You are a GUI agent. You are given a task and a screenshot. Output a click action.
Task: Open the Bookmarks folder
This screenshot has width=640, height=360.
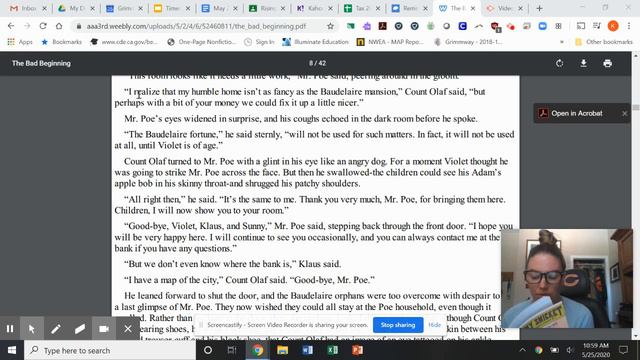[x=62, y=42]
